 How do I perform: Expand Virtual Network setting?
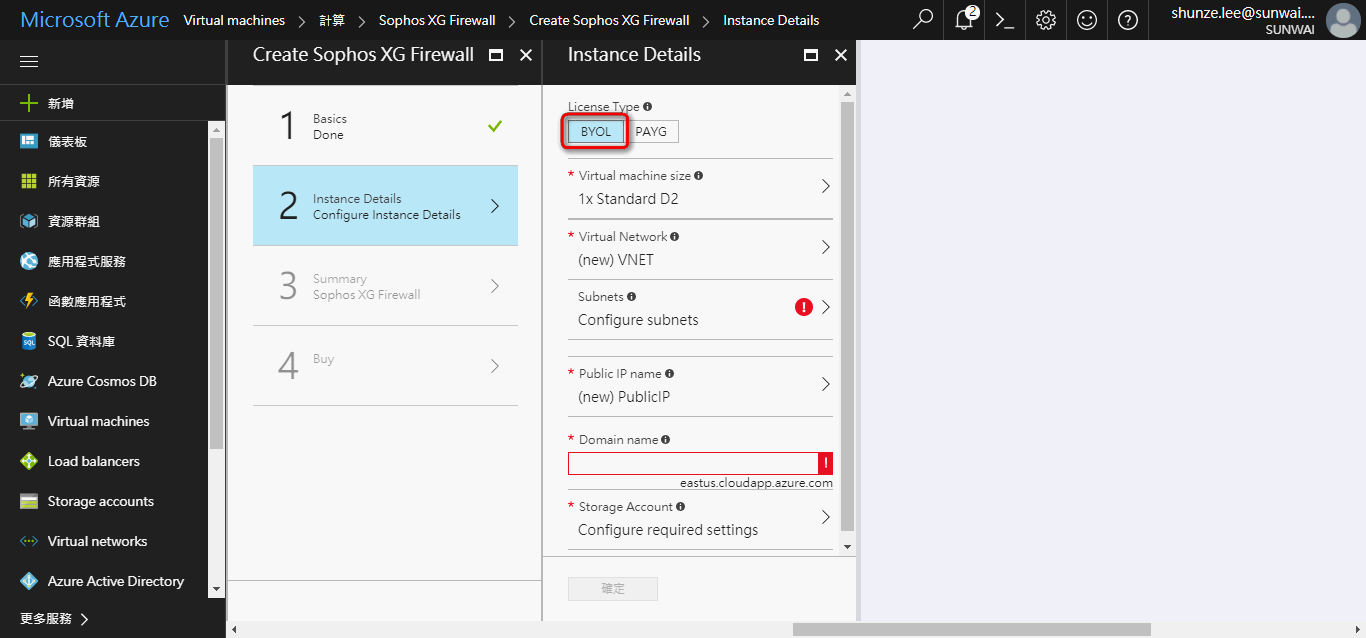click(700, 248)
